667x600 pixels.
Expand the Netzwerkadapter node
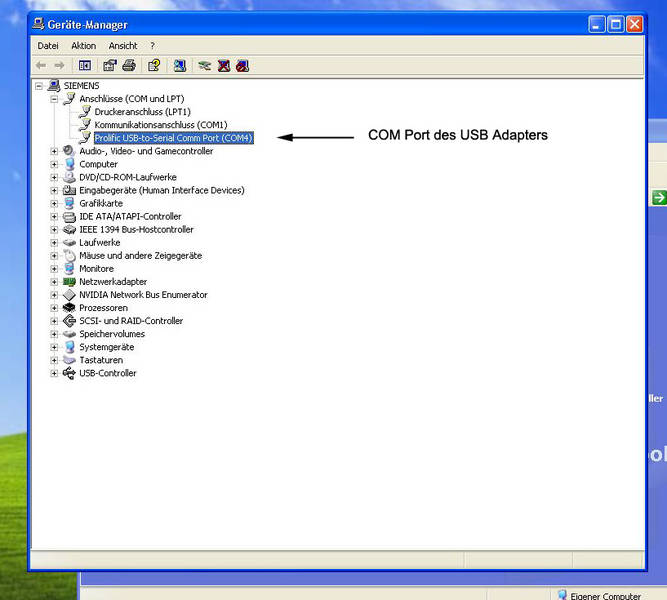[54, 282]
